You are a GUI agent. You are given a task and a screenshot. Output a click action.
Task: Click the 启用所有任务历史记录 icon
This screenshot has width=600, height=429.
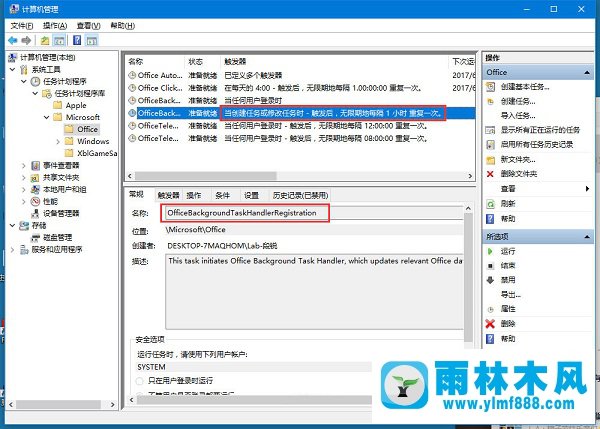pos(490,145)
